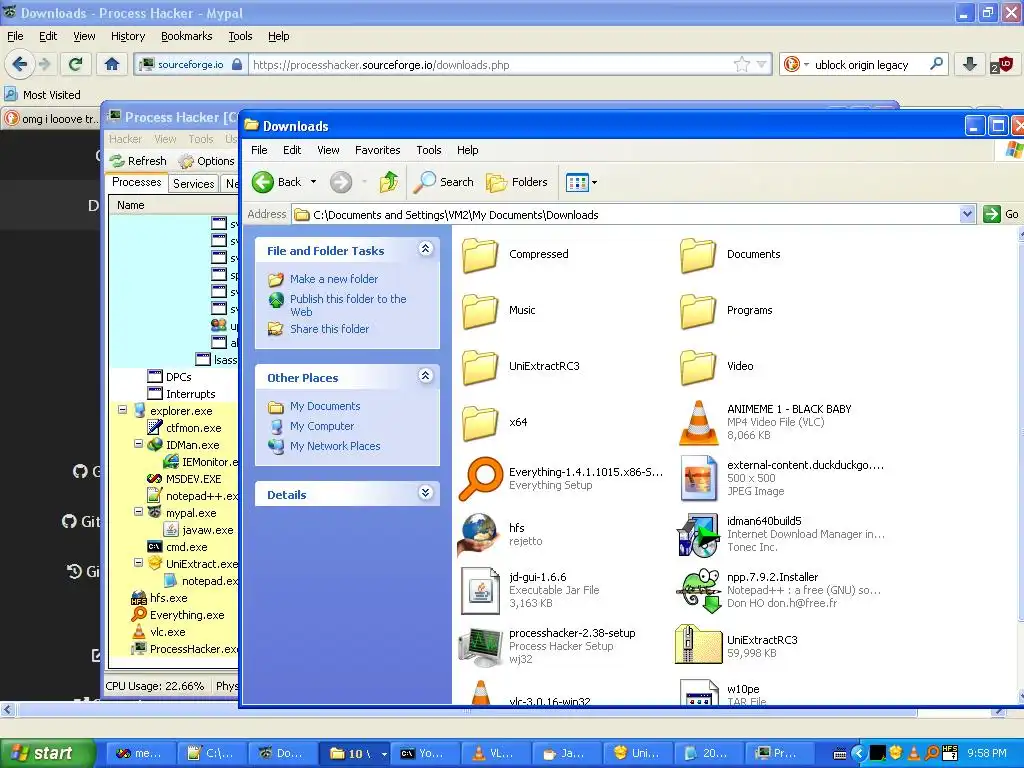This screenshot has height=768, width=1024.
Task: Go to My Computer in Other Places
Action: [322, 426]
